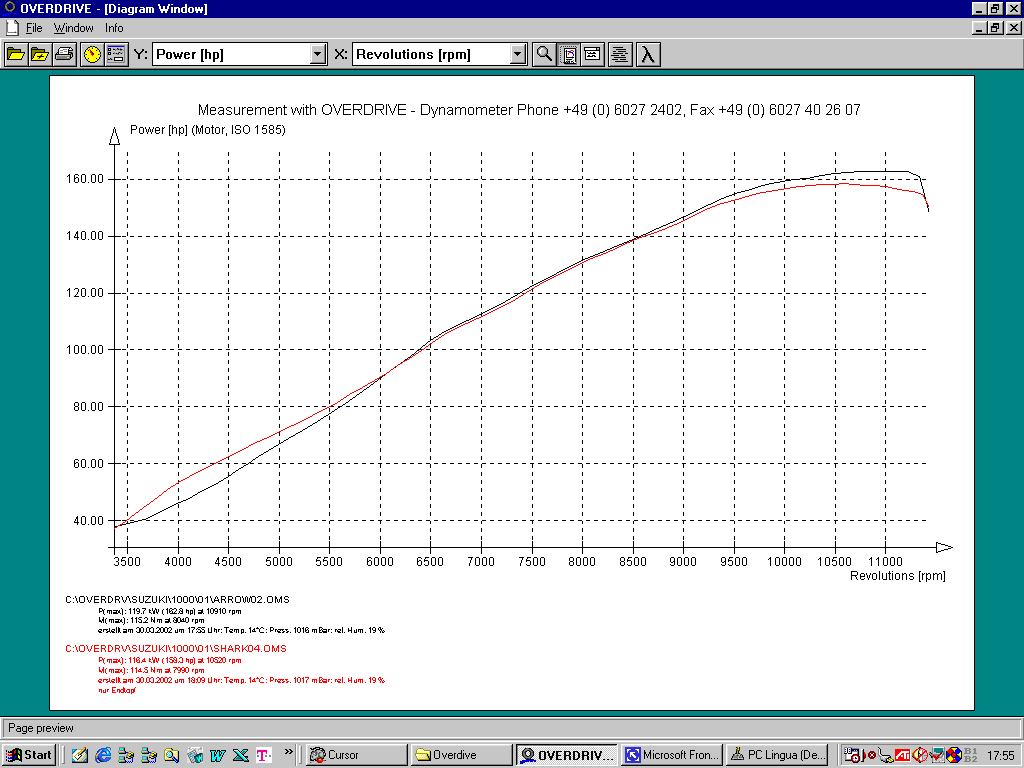The width and height of the screenshot is (1024, 768).
Task: Activate the magnifier zoom tool
Action: (544, 54)
